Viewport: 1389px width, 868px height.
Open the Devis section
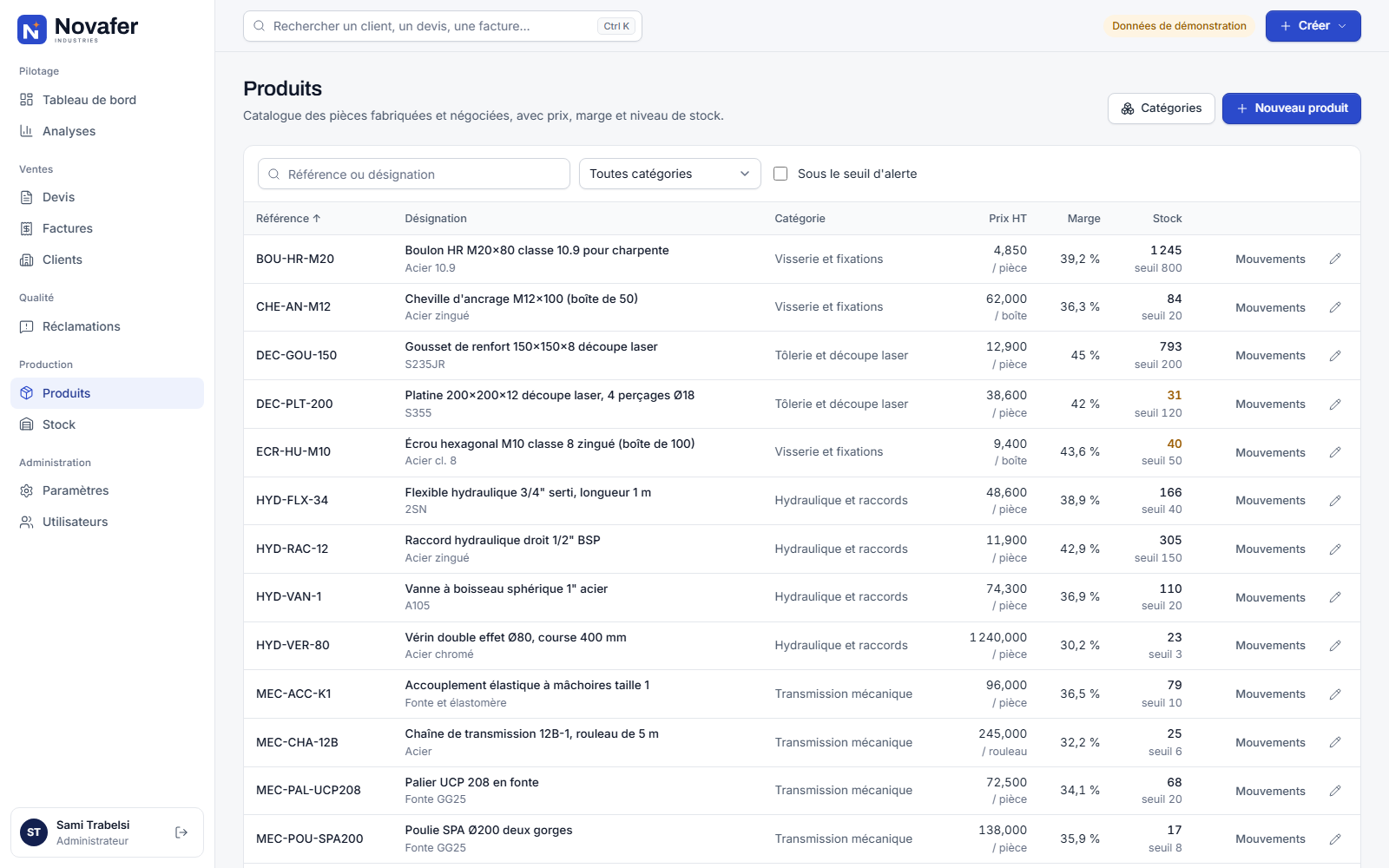click(108, 197)
